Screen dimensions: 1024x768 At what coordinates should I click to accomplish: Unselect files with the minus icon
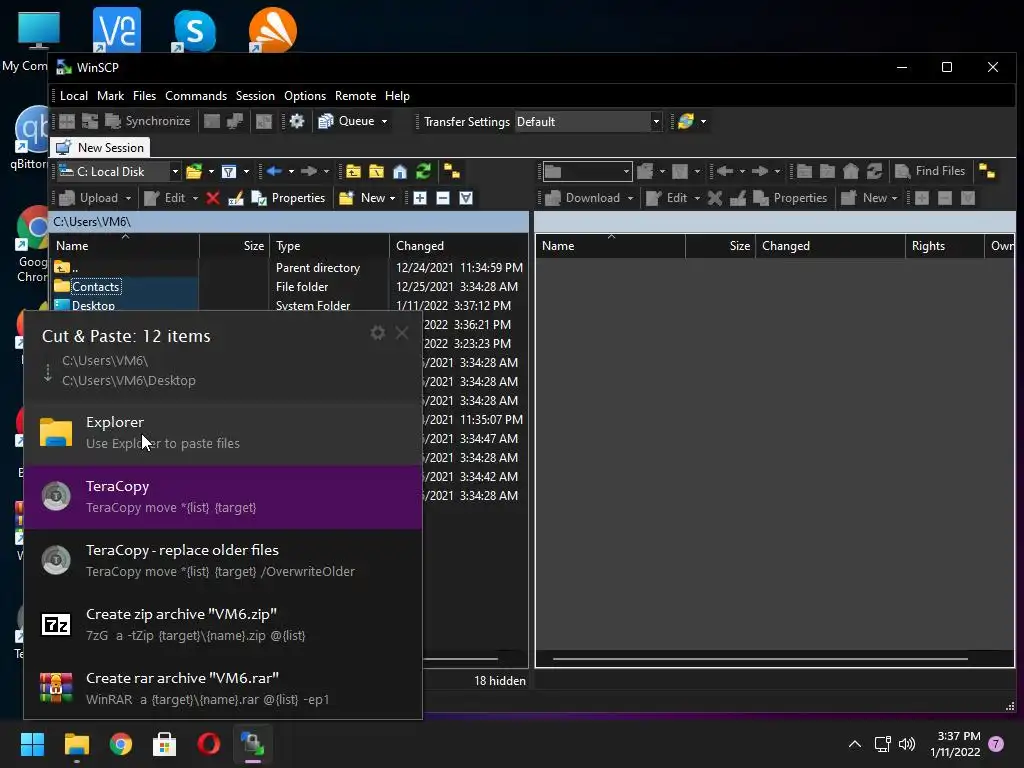[443, 198]
